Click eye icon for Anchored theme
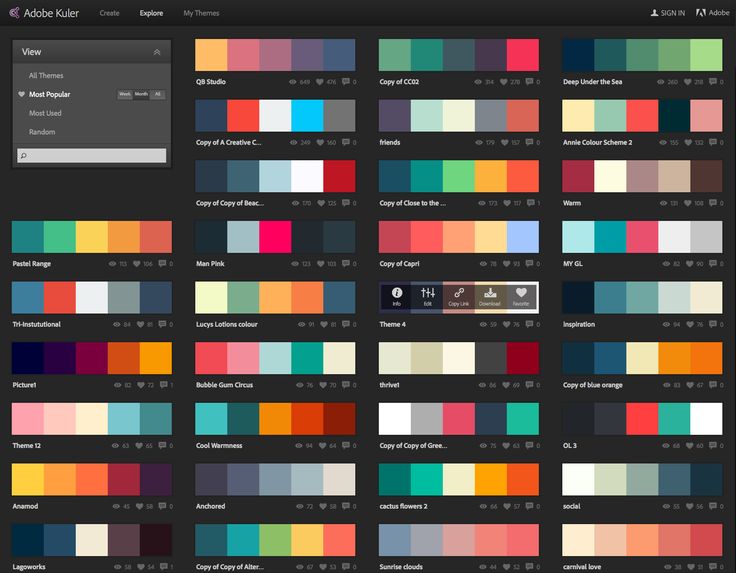This screenshot has height=573, width=736. pyautogui.click(x=300, y=506)
